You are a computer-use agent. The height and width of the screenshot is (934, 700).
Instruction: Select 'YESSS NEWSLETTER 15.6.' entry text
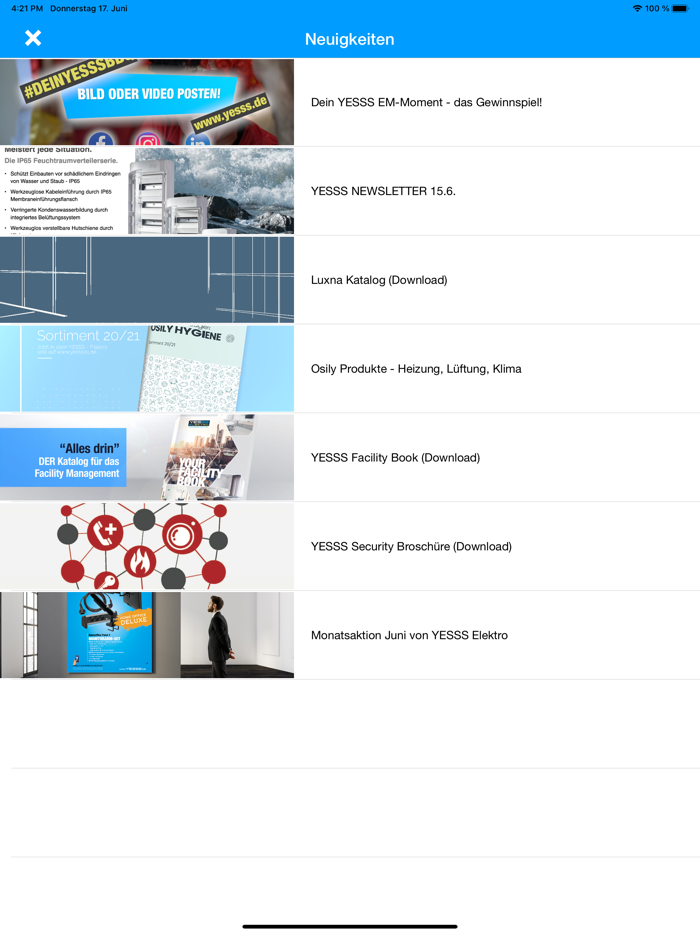pyautogui.click(x=383, y=191)
